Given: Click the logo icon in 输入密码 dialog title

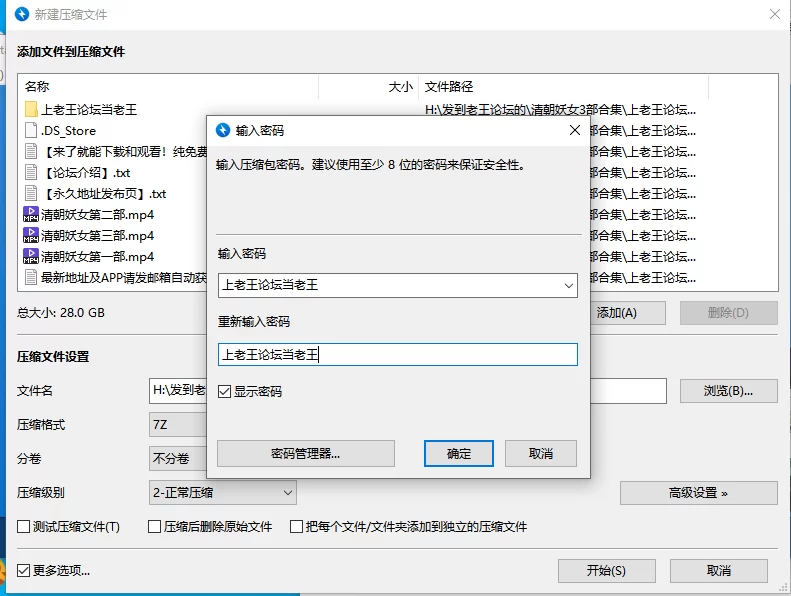Looking at the screenshot, I should [x=223, y=130].
